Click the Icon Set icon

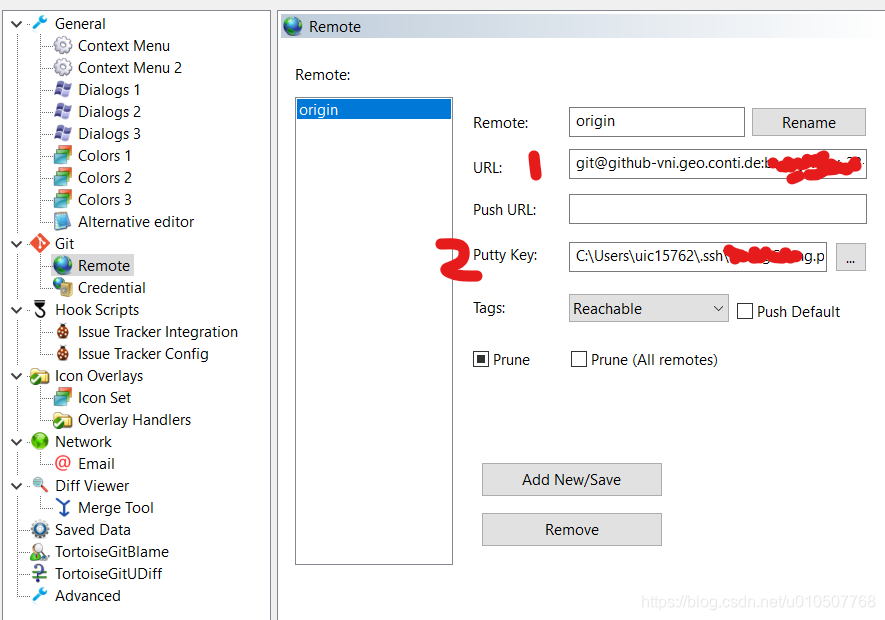[63, 398]
